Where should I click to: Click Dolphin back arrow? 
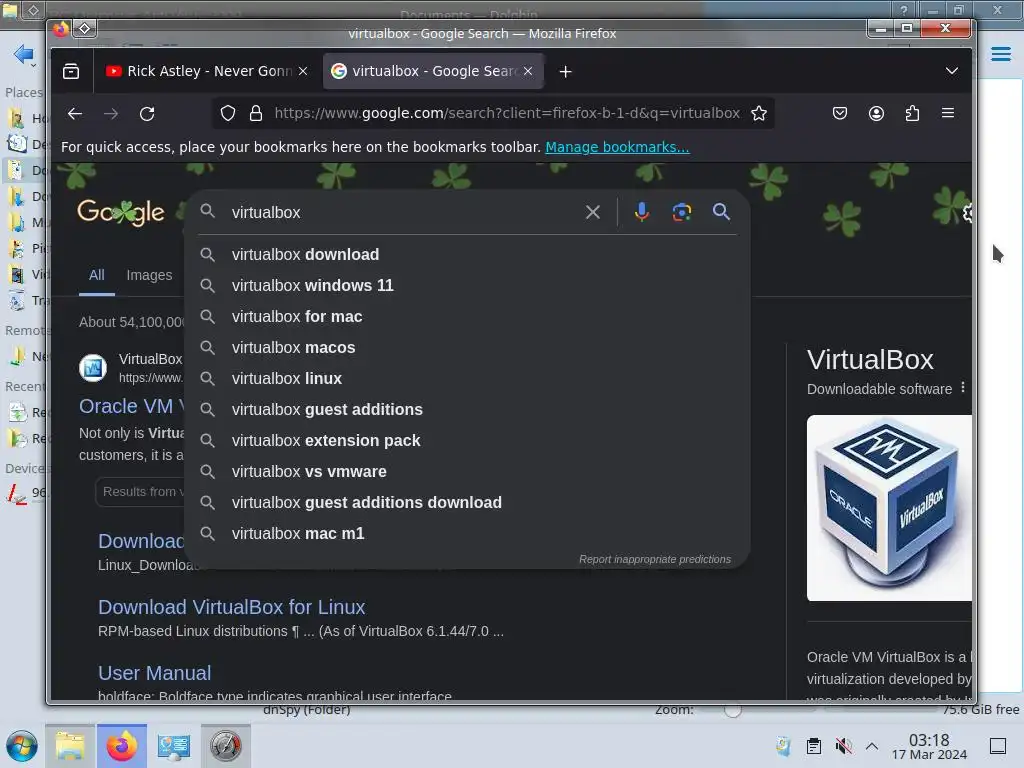tap(23, 54)
